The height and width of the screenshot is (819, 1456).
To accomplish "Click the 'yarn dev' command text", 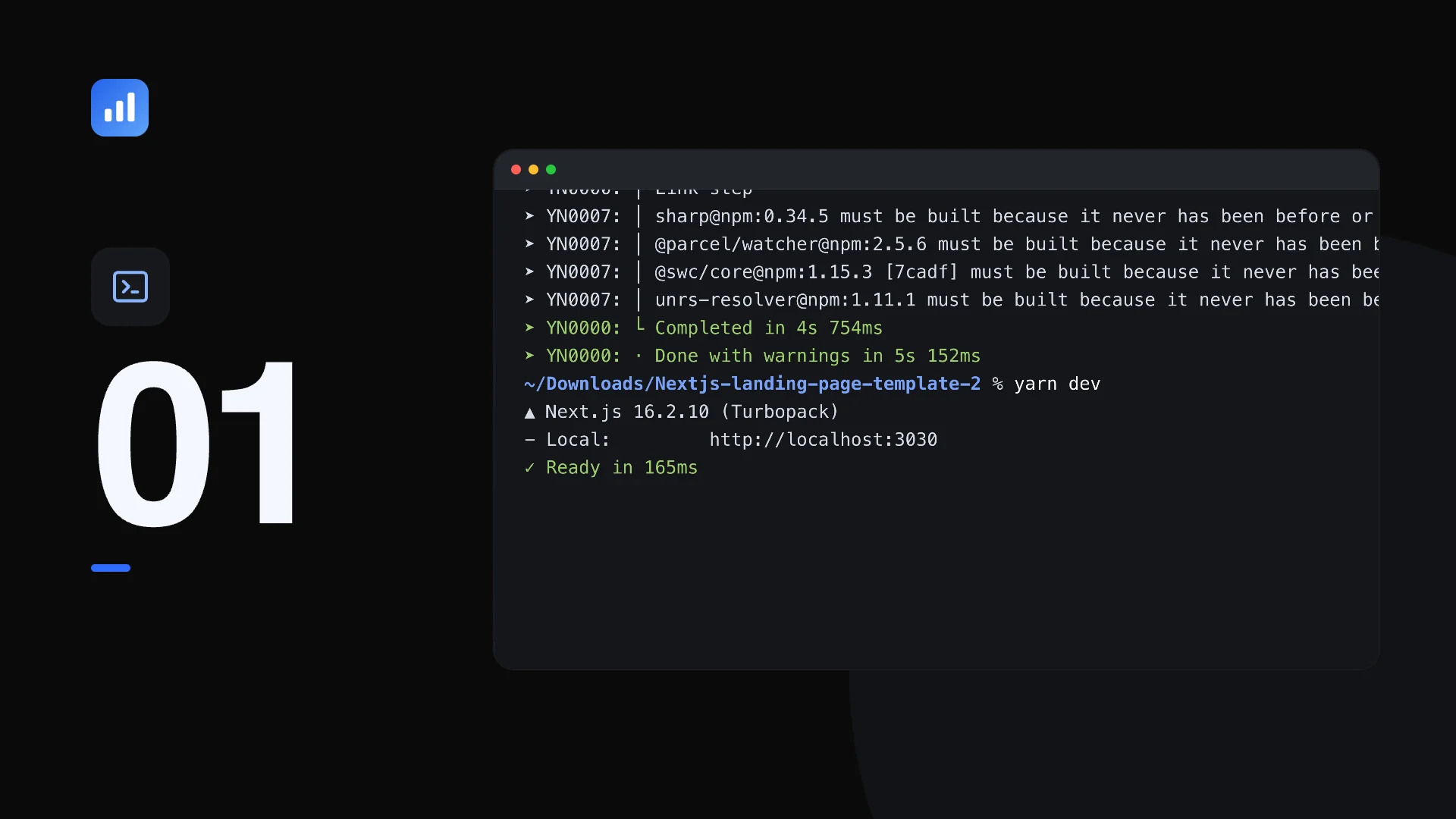I will (x=1056, y=384).
